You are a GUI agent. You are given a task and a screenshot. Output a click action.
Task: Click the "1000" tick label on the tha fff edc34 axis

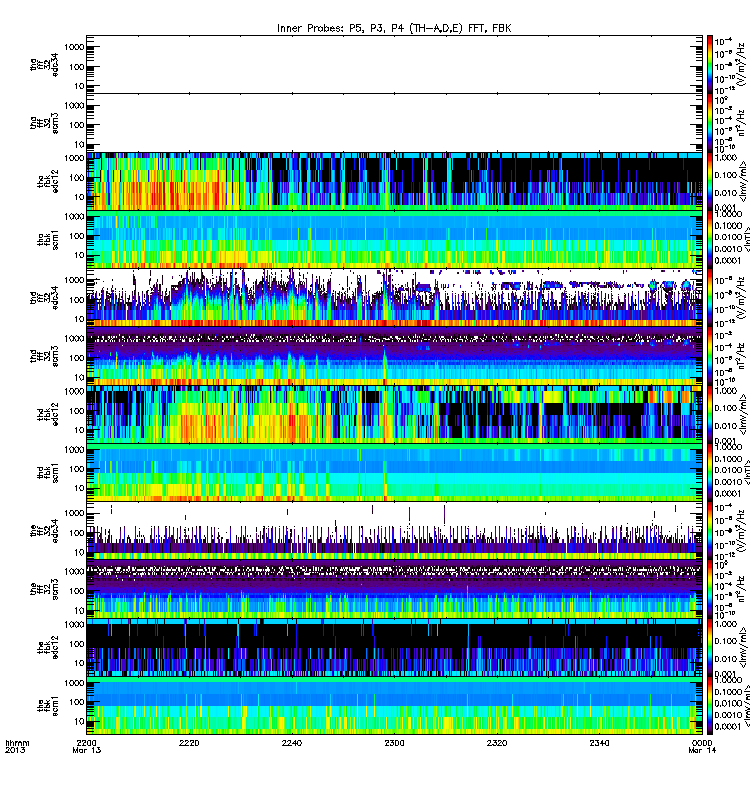pyautogui.click(x=74, y=47)
